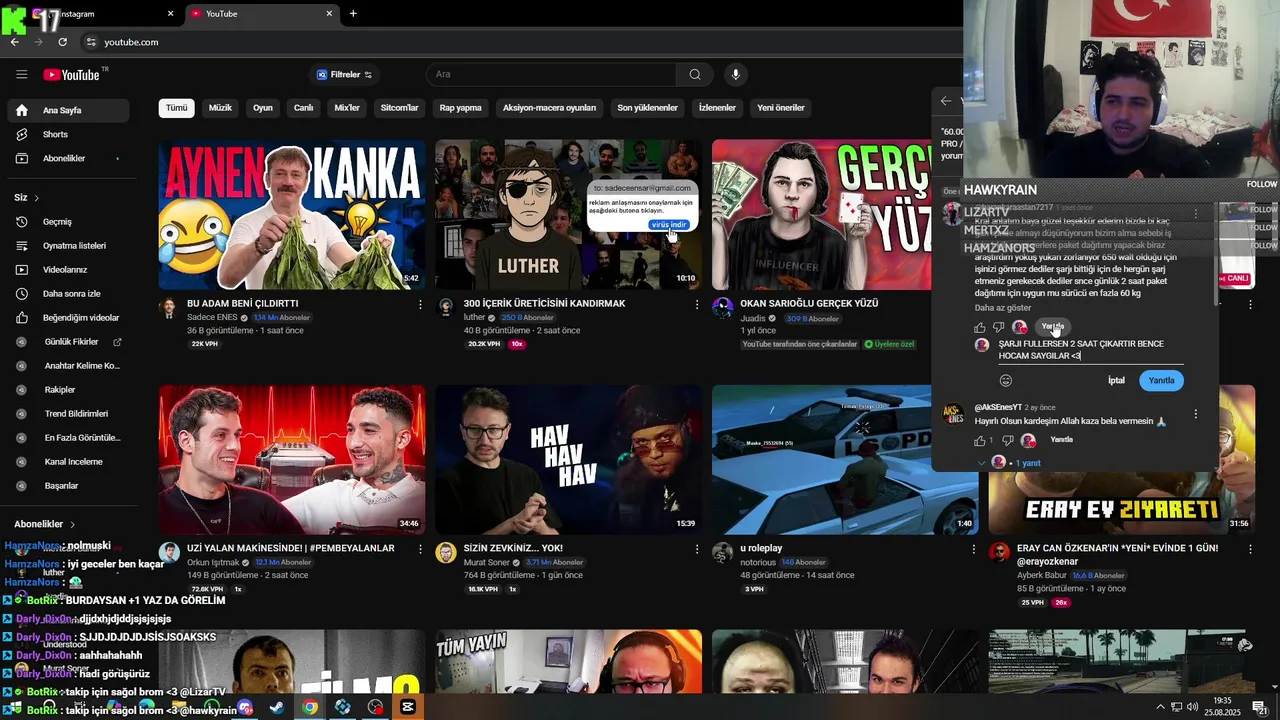
Task: Click the YouTube logo
Action: [72, 75]
